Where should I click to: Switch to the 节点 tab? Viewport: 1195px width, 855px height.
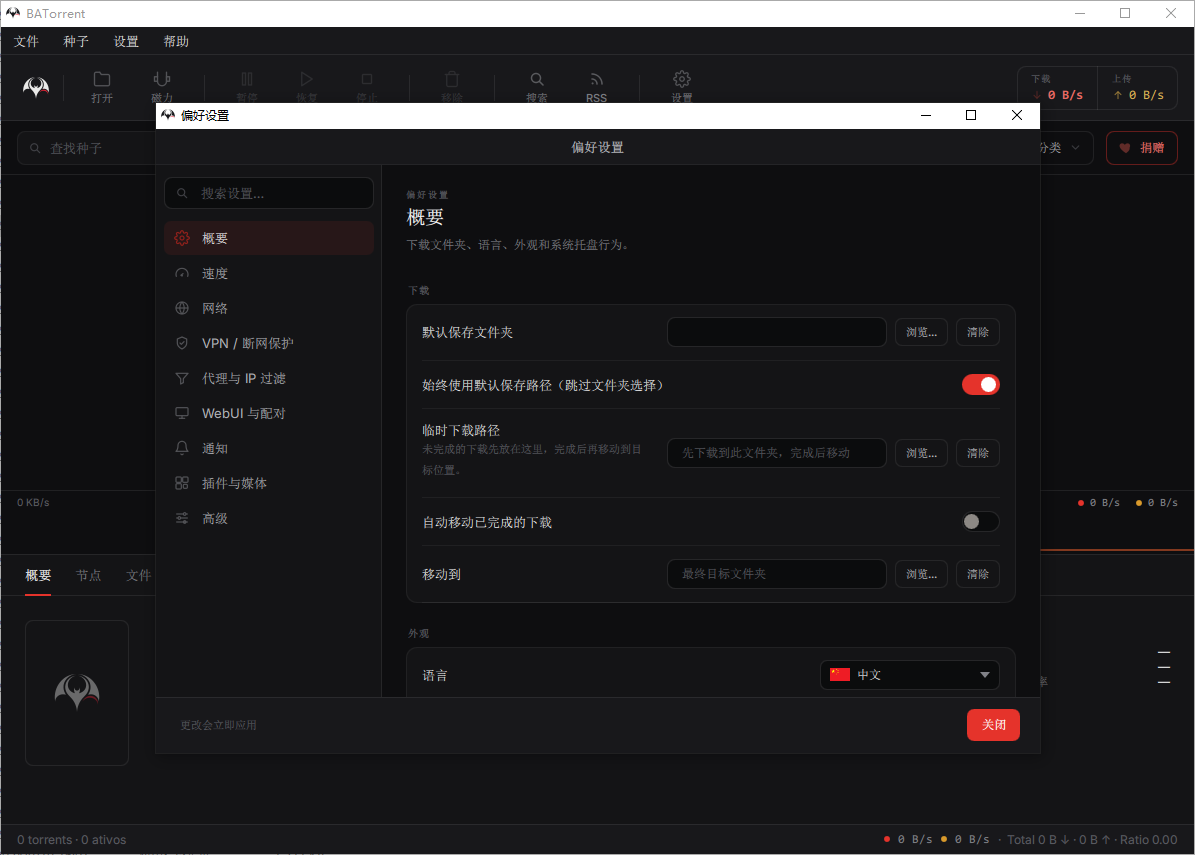pyautogui.click(x=88, y=575)
